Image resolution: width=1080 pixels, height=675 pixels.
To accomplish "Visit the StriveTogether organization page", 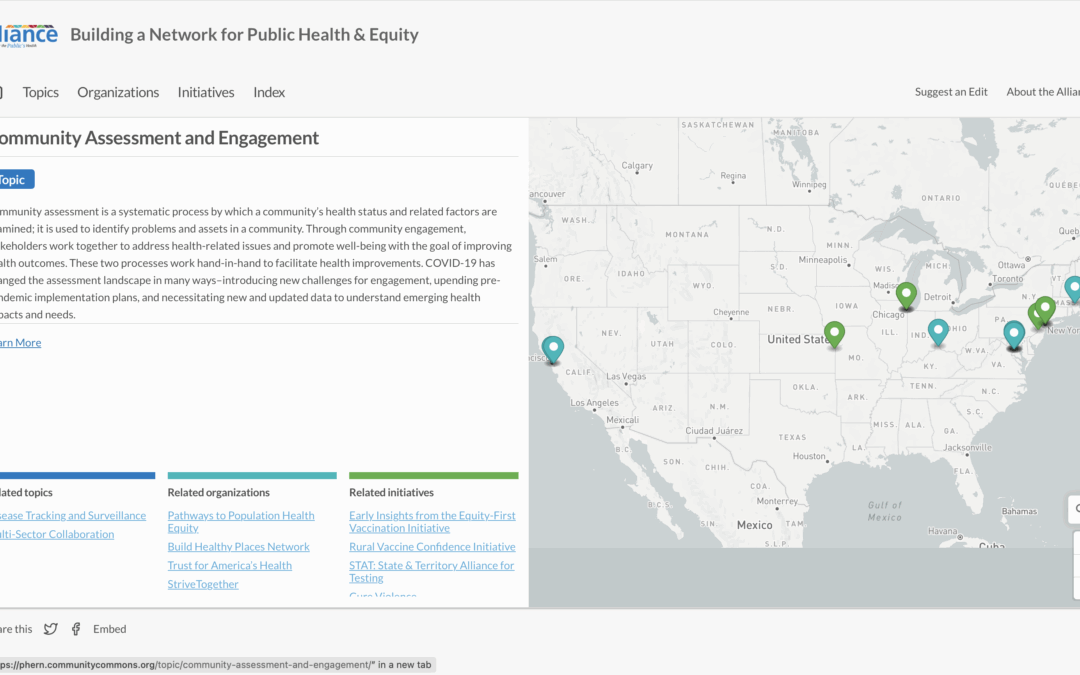I will click(203, 583).
